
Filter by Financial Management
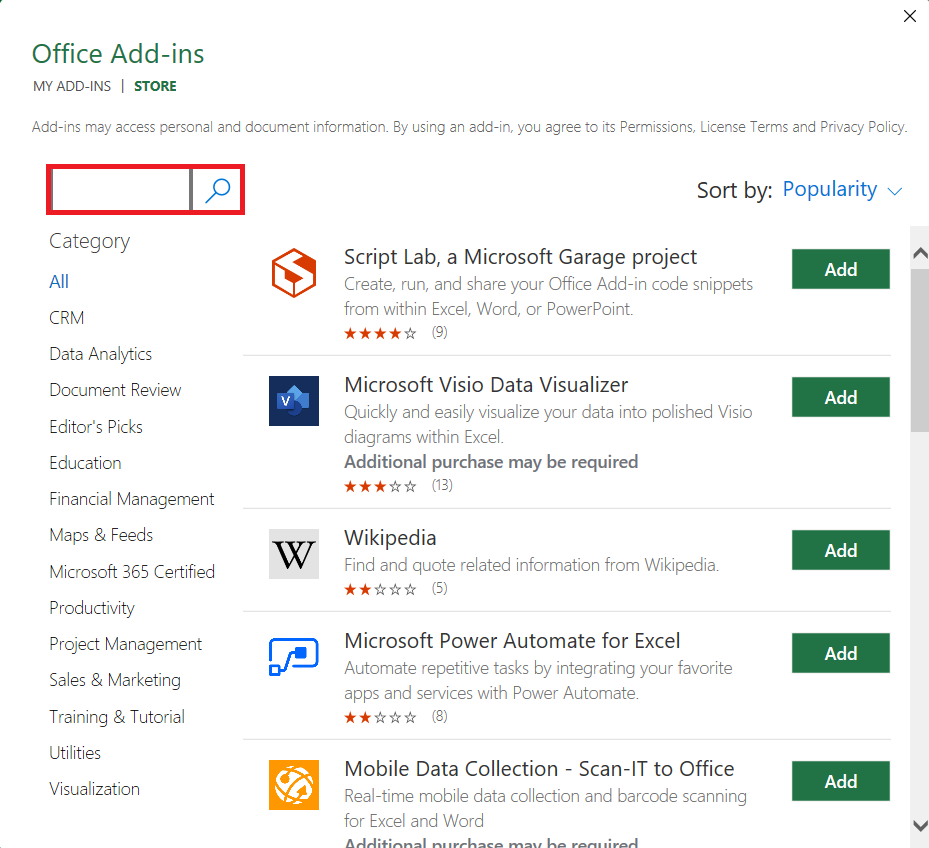pyautogui.click(x=132, y=499)
